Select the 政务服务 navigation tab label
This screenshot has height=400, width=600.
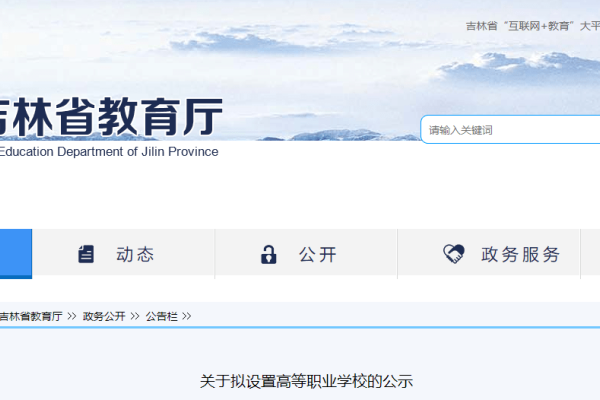(520, 255)
